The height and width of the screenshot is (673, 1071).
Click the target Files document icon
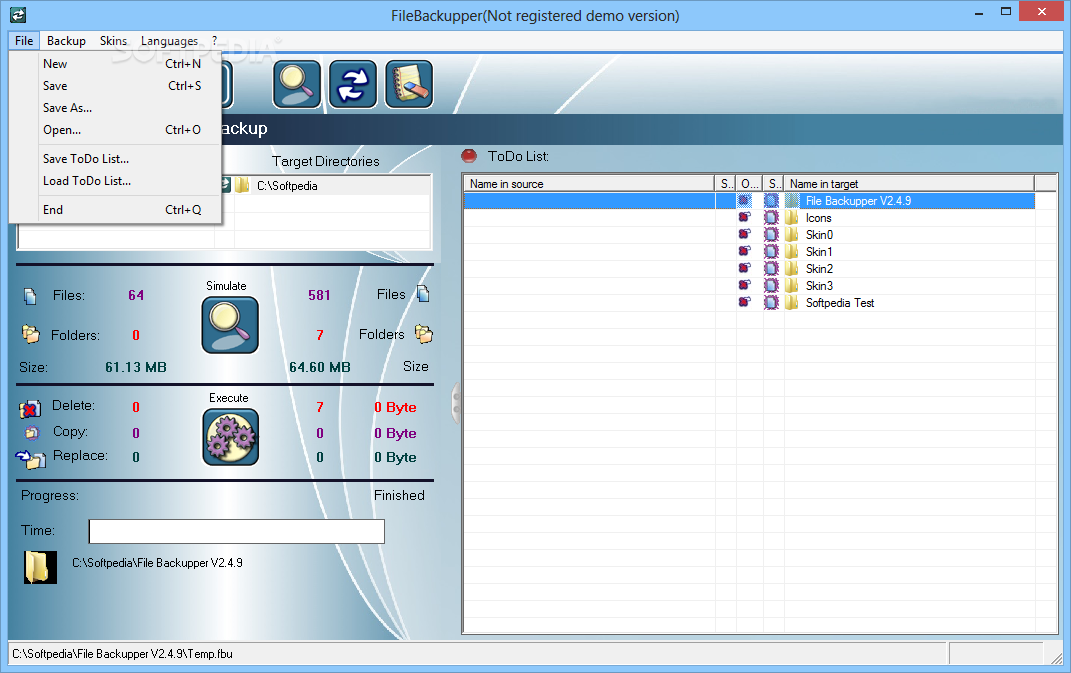tap(423, 294)
